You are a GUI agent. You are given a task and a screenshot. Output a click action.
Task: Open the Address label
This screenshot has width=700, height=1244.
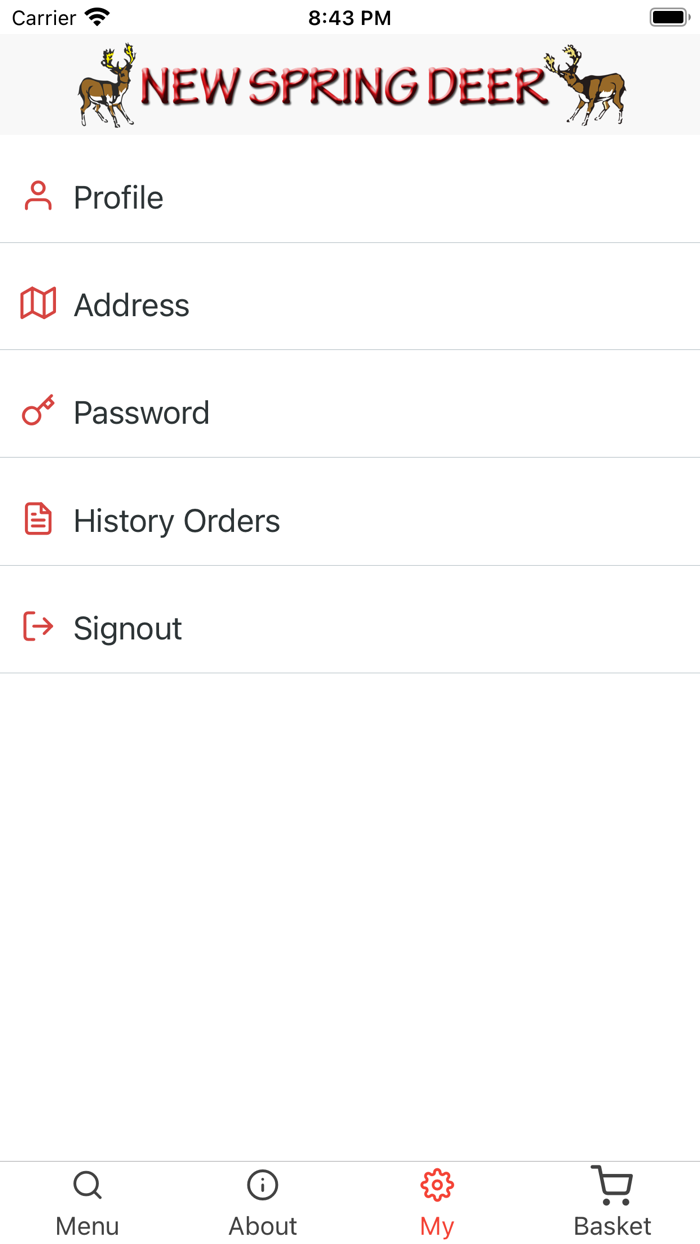[131, 305]
